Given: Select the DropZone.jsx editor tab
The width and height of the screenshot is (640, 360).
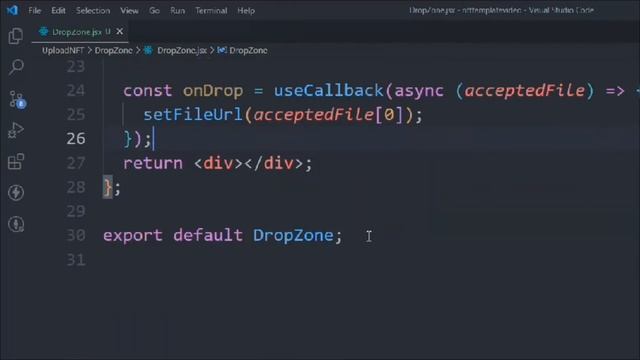Looking at the screenshot, I should 80,31.
